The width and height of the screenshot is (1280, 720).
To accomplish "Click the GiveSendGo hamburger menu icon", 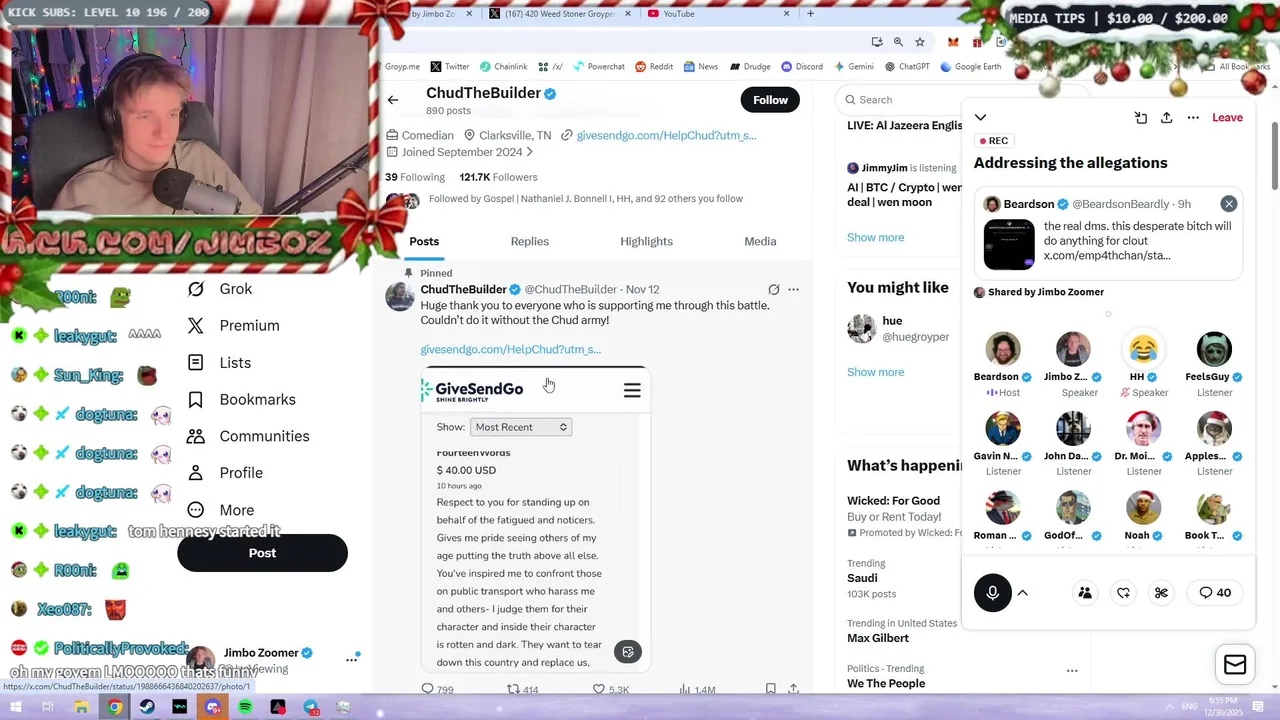I will pyautogui.click(x=632, y=391).
